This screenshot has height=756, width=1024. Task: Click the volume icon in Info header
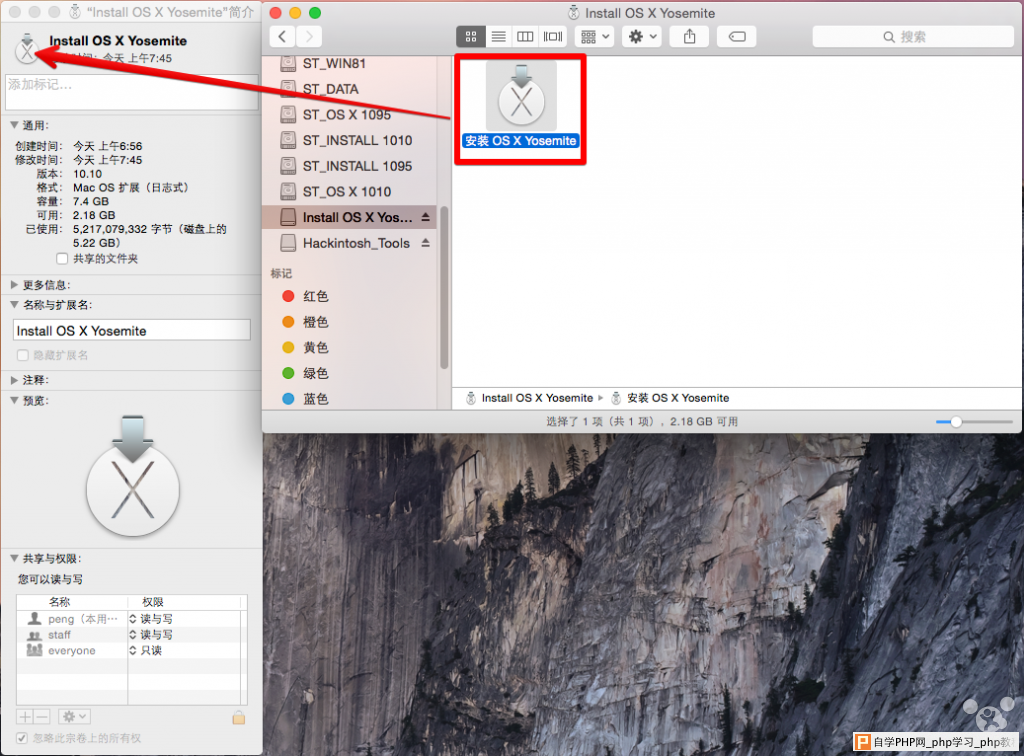[x=27, y=48]
